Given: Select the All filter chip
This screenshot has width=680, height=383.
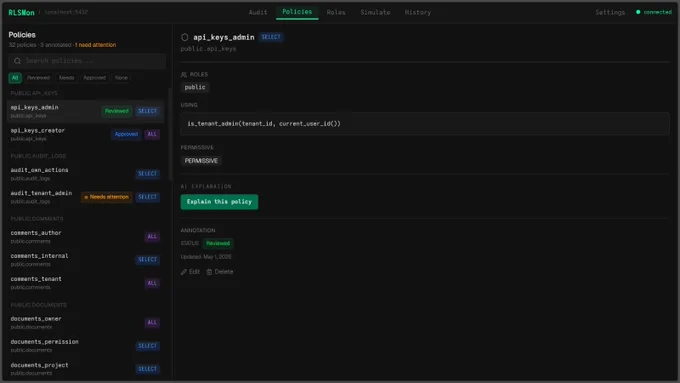Looking at the screenshot, I should (15, 78).
